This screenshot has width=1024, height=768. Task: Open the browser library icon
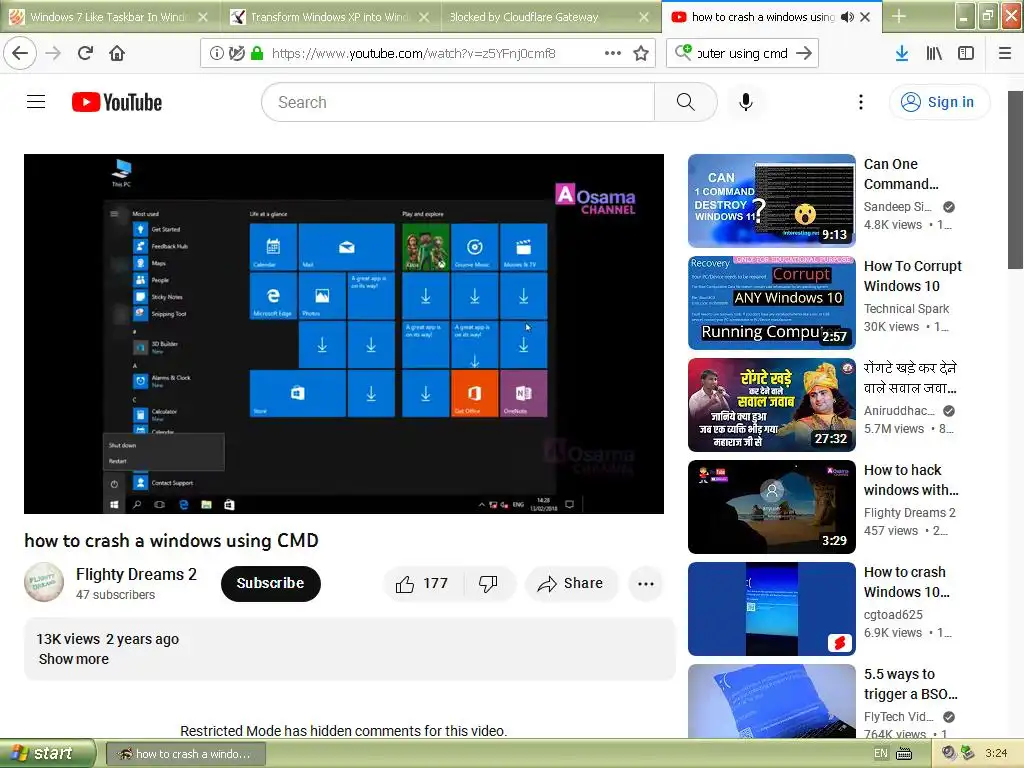[934, 54]
